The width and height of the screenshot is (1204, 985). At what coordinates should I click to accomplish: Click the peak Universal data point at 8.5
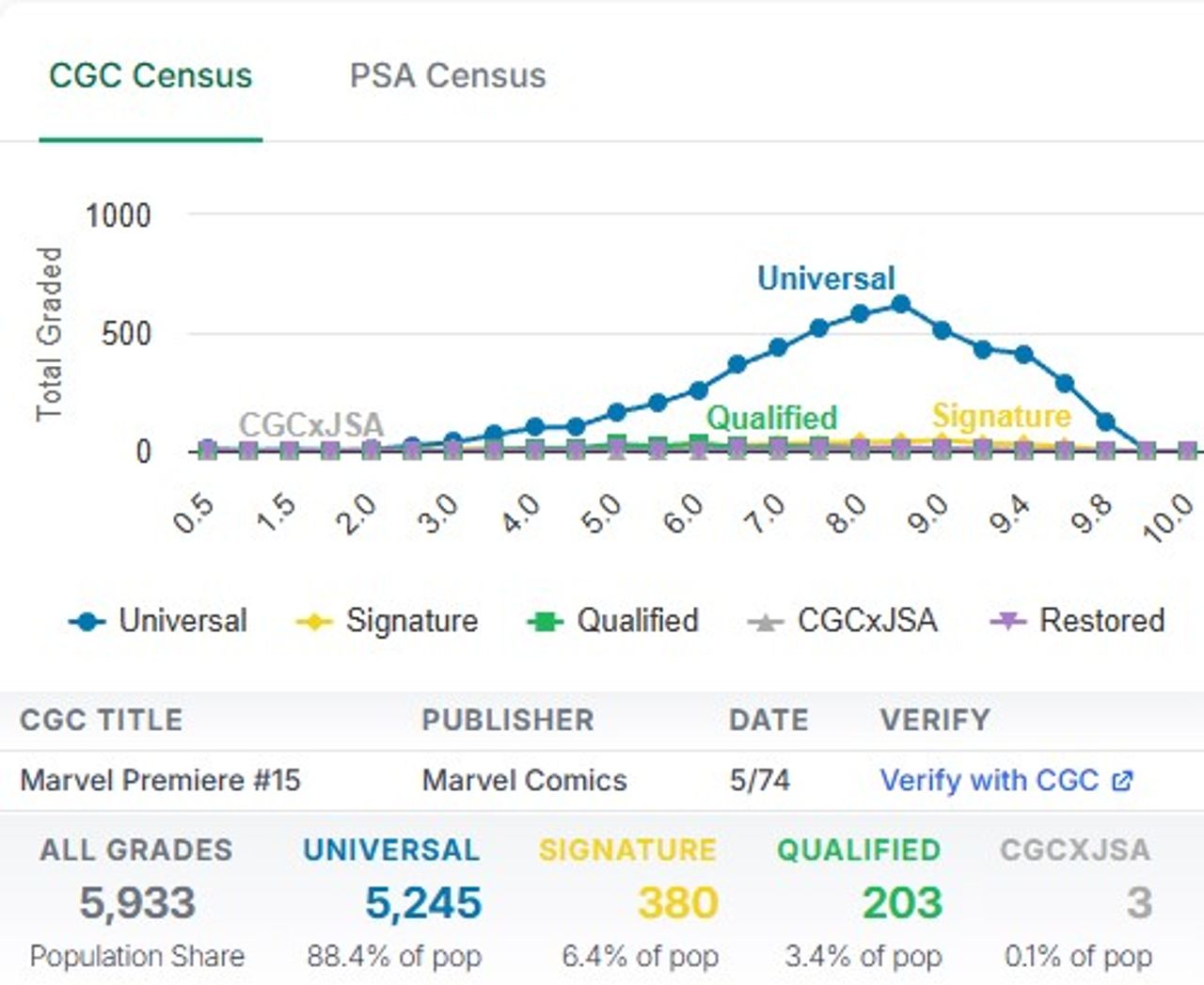900,305
